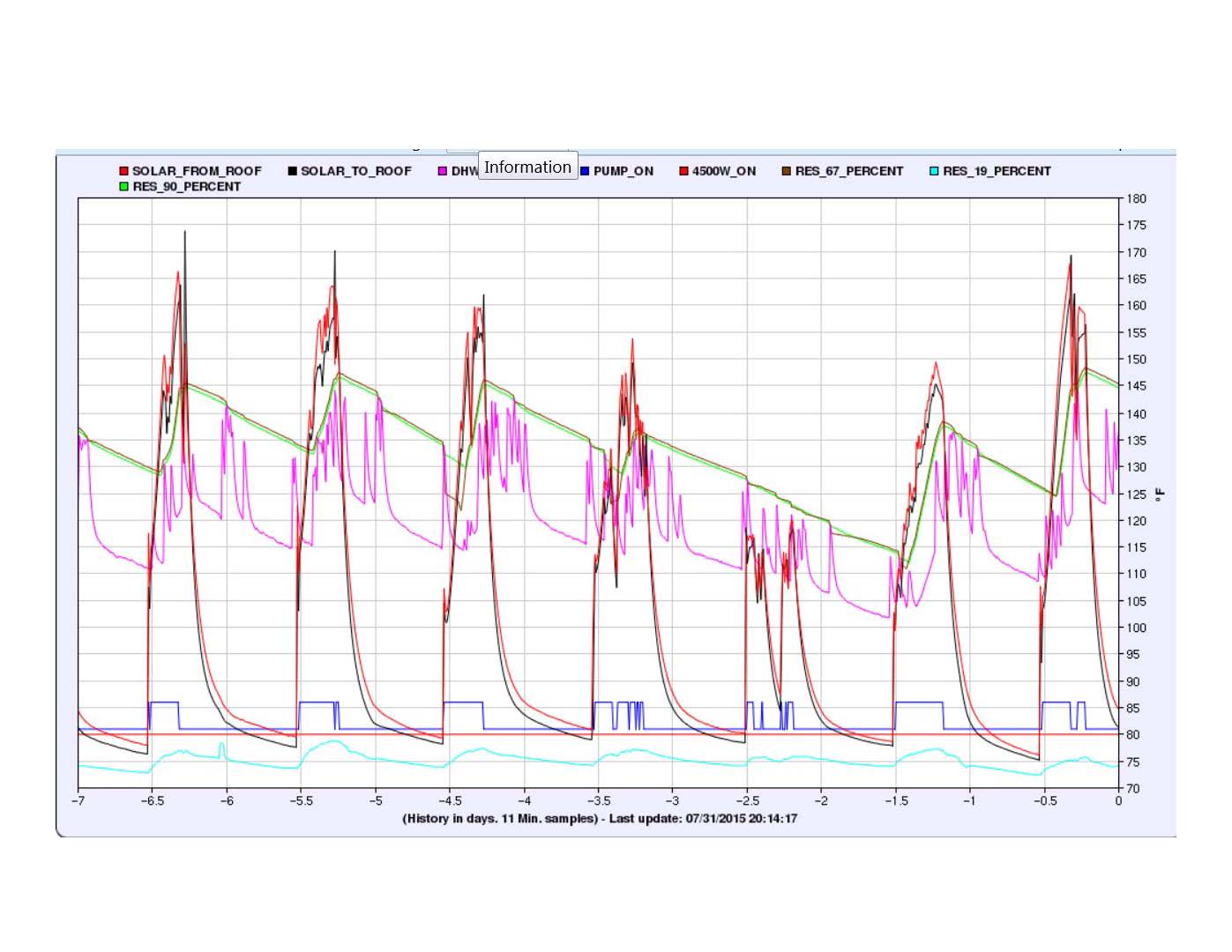Select the PUMP_ON legend label
This screenshot has width=1232, height=952.
point(623,171)
